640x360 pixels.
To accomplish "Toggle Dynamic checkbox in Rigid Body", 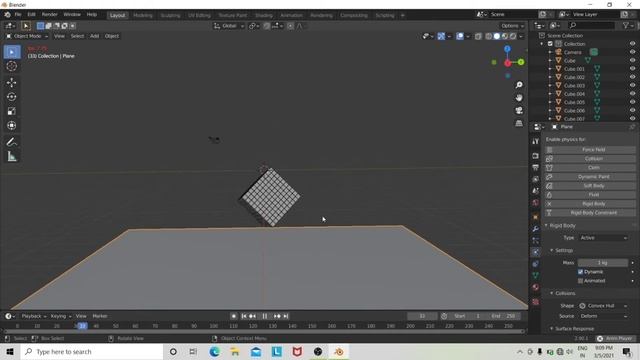I will point(580,271).
